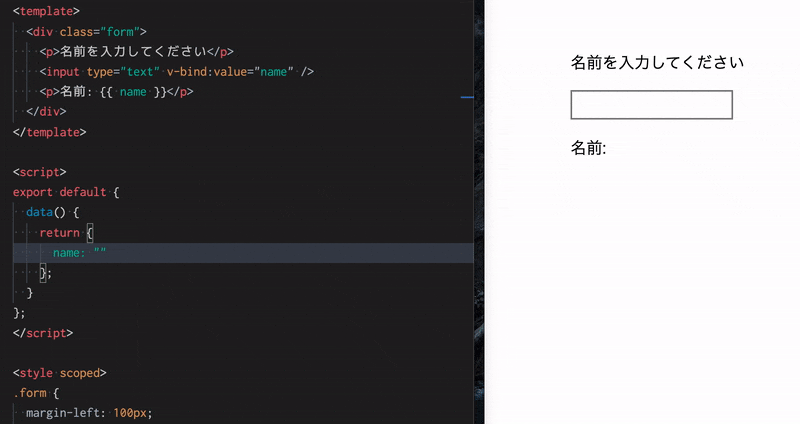Click the '<style scoped>' line
The height and width of the screenshot is (424, 800).
[x=60, y=373]
